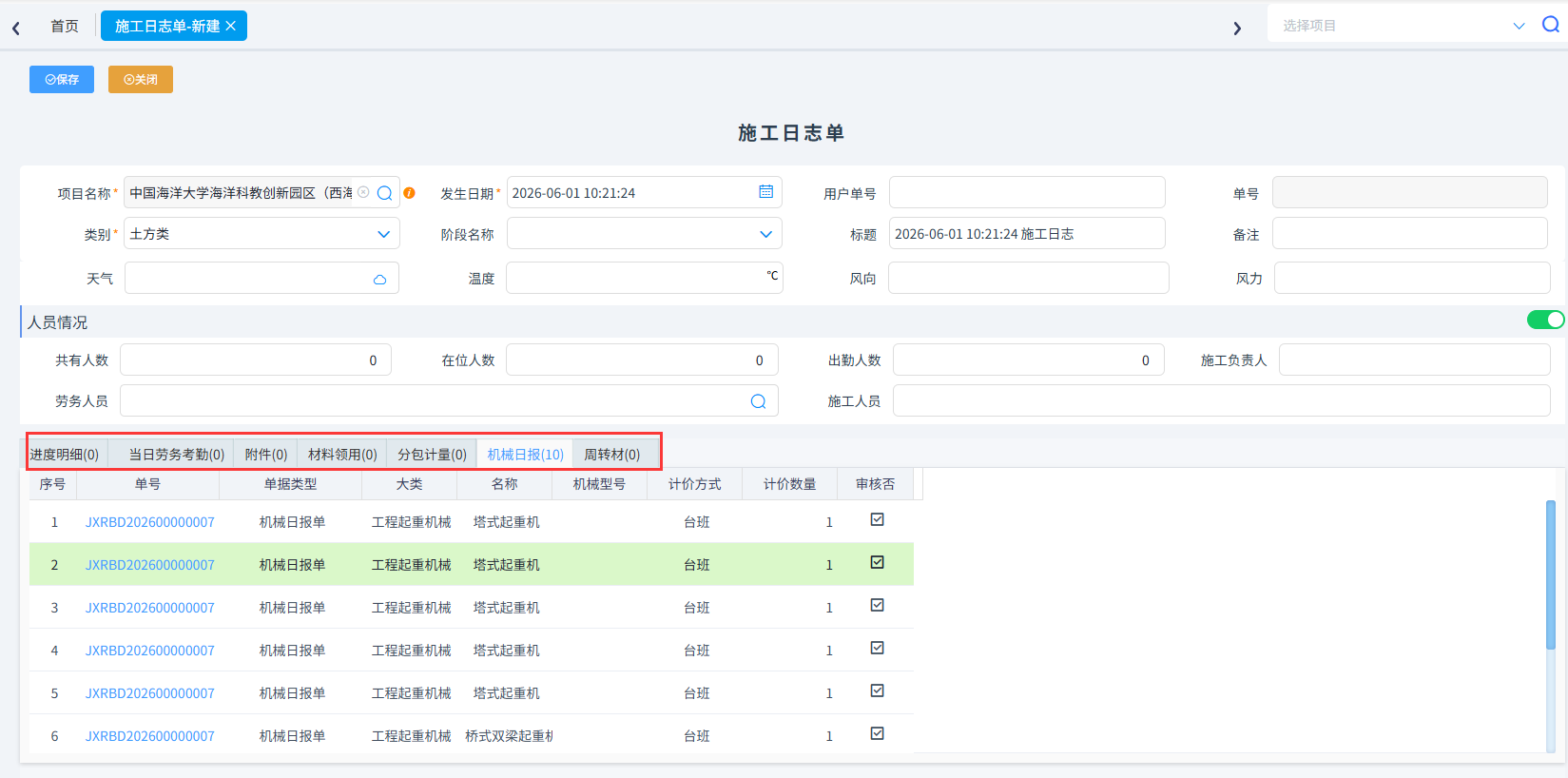This screenshot has width=1568, height=778.
Task: Click the top-right search magnifier icon
Action: coord(1551,25)
